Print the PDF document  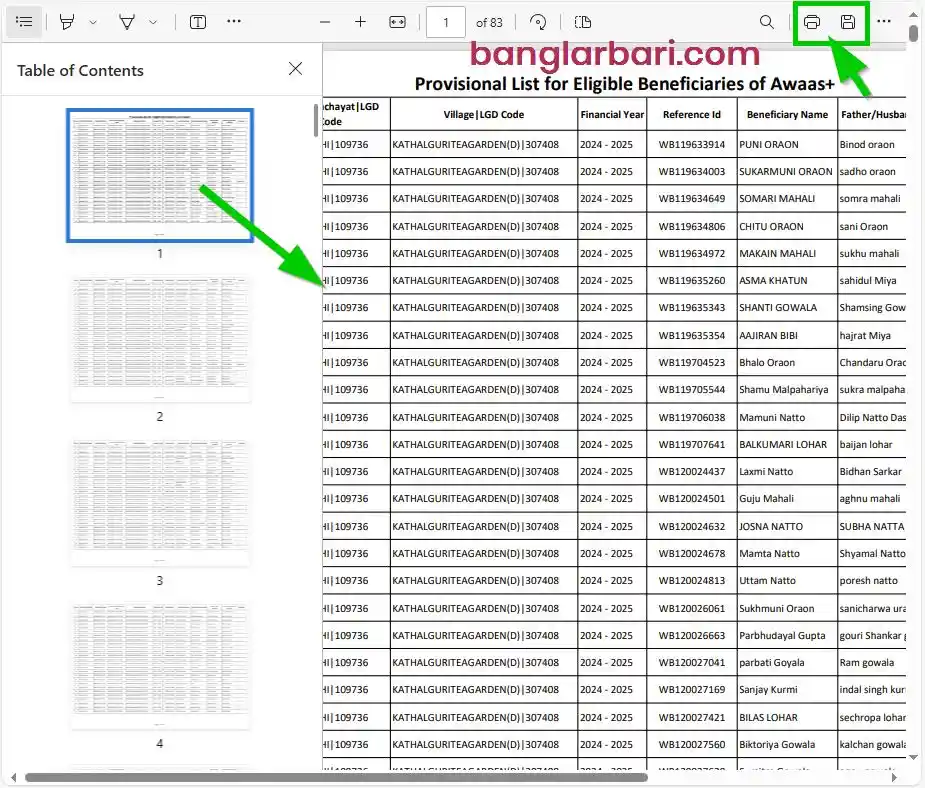click(x=812, y=22)
